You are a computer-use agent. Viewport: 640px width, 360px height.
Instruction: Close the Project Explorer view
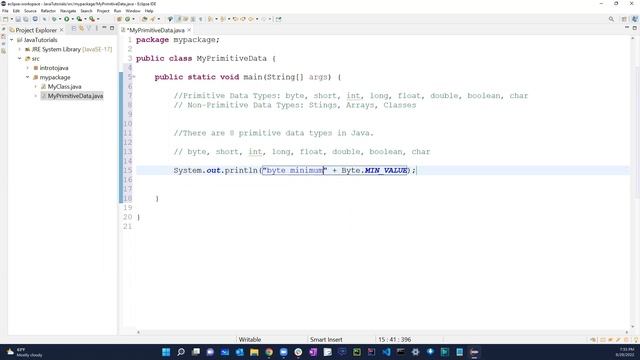click(62, 30)
